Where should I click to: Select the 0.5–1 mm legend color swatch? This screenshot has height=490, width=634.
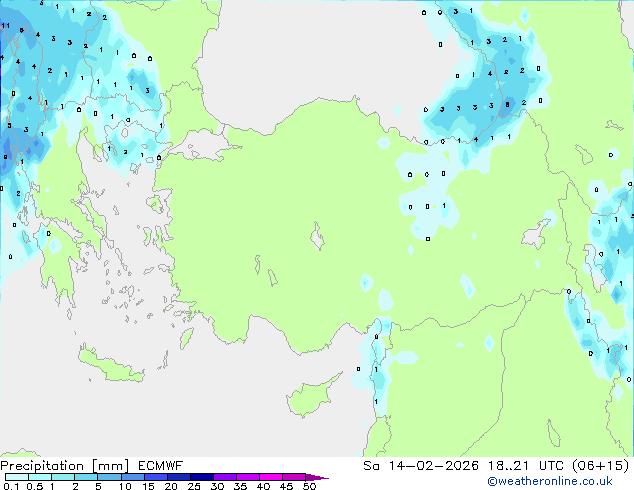point(40,477)
